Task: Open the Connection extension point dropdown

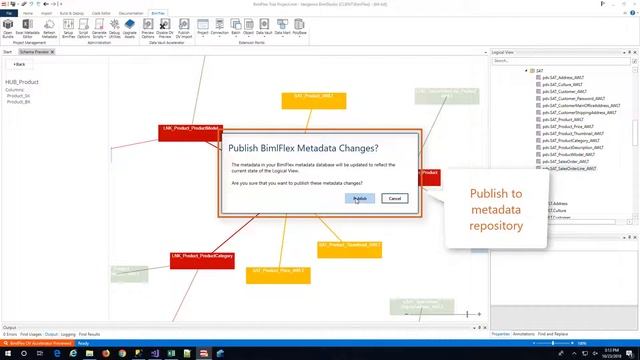Action: [220, 28]
